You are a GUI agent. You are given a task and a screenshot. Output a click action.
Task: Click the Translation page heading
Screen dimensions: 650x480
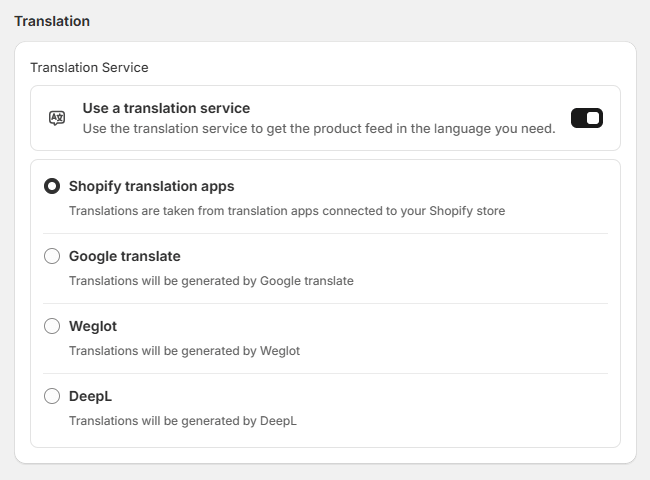point(52,21)
